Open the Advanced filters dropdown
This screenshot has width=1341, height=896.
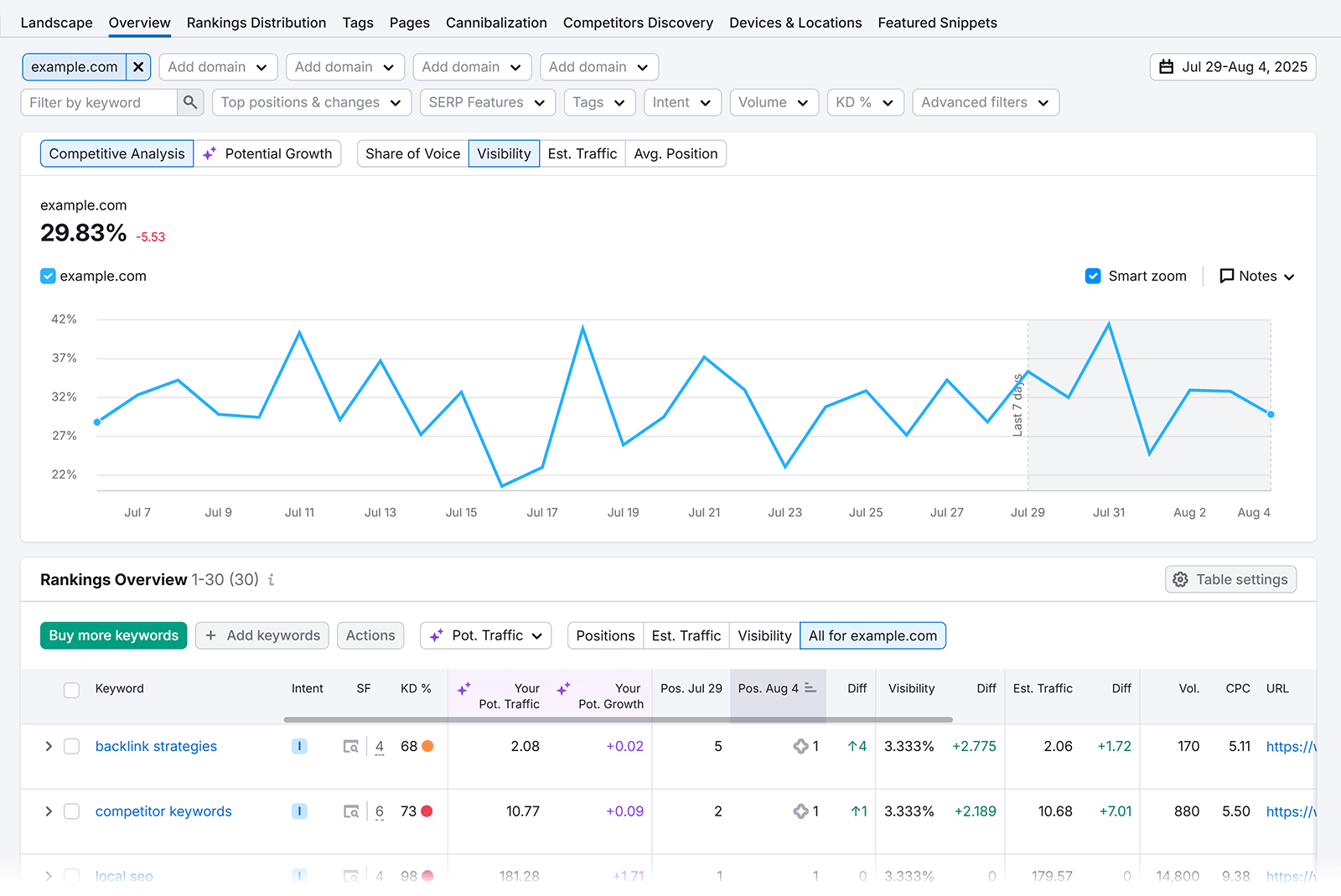[986, 102]
